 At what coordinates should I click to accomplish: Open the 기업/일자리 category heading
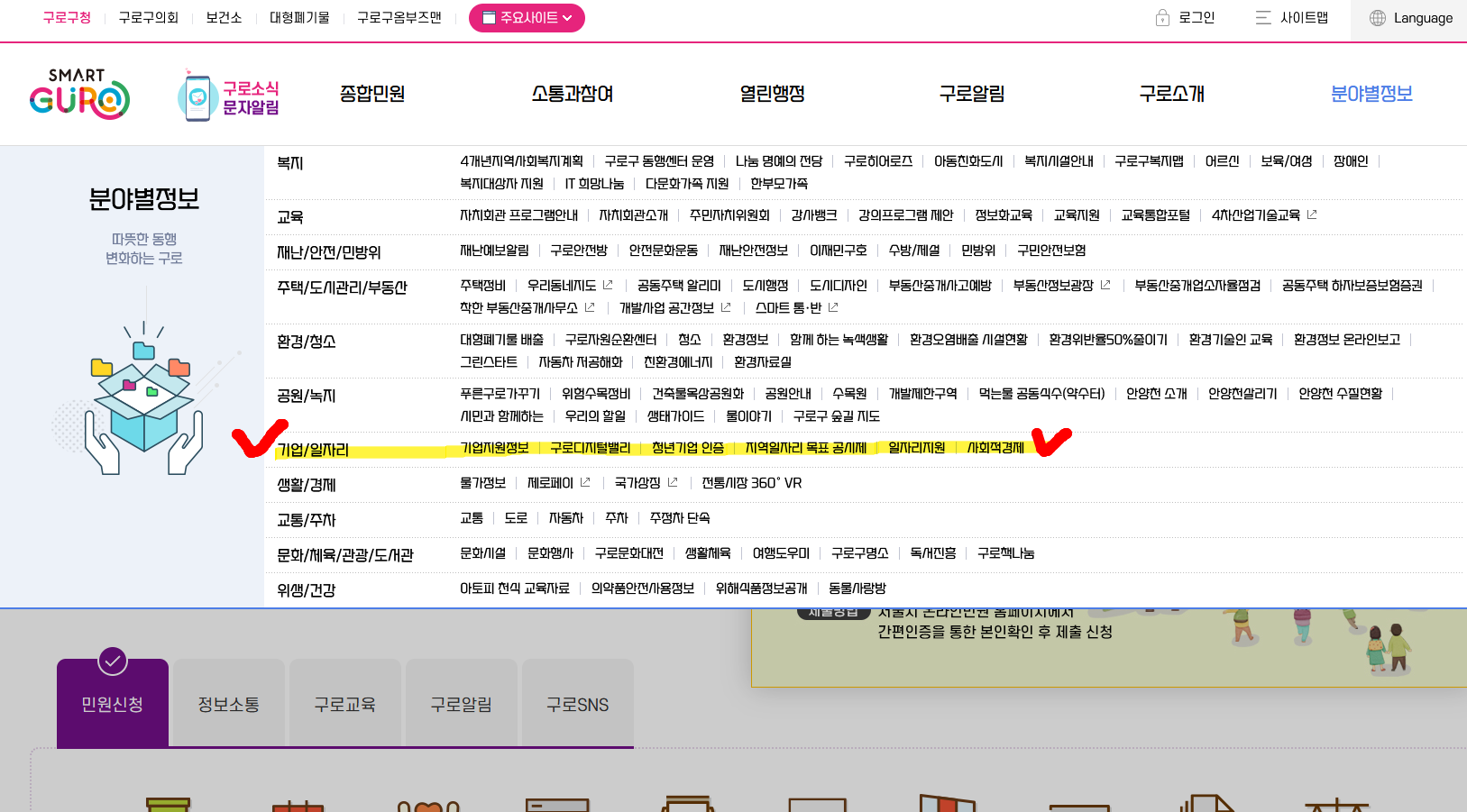(313, 449)
